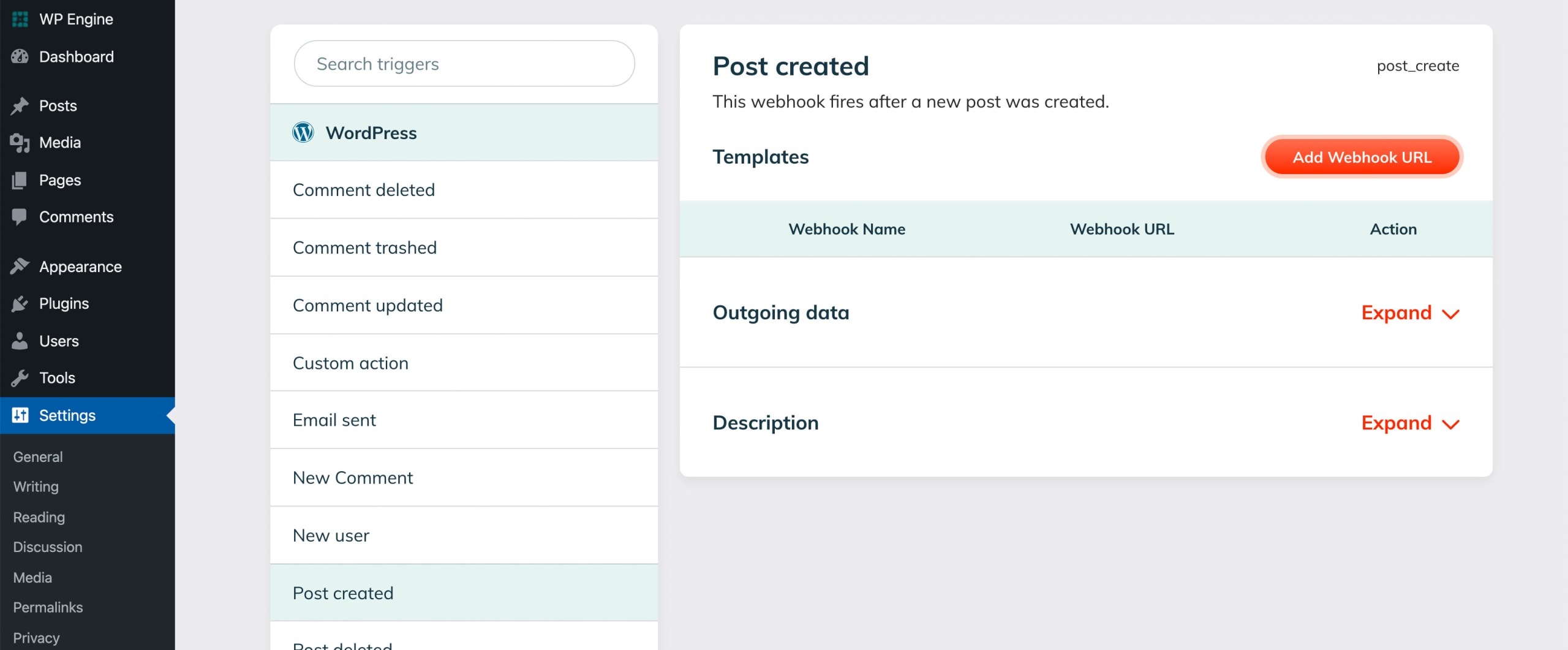This screenshot has height=650, width=1568.
Task: Click the Users person icon
Action: click(x=20, y=341)
